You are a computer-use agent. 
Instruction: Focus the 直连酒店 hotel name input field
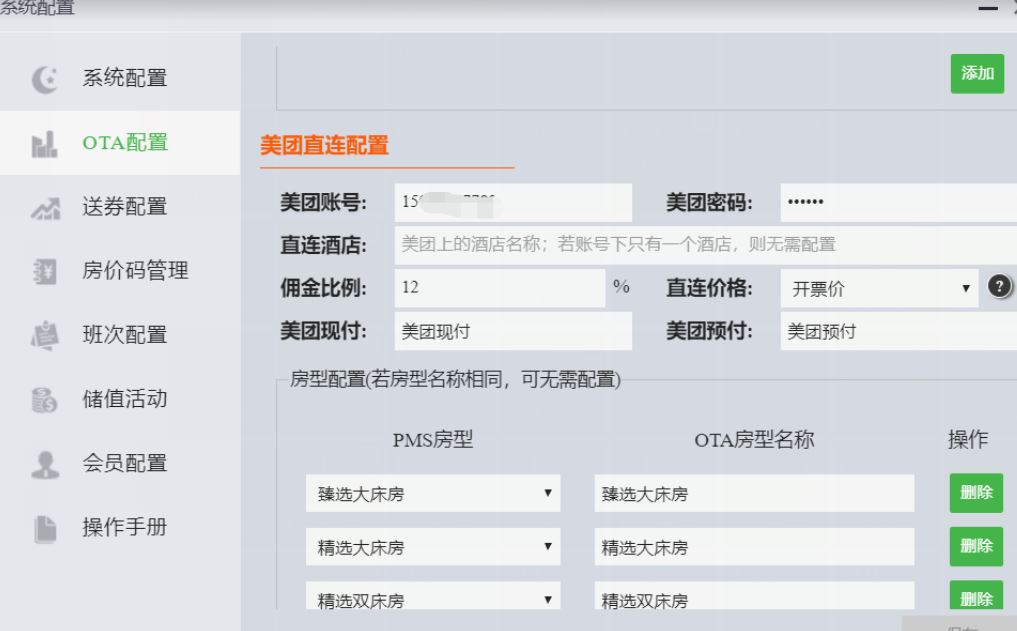pyautogui.click(x=700, y=245)
